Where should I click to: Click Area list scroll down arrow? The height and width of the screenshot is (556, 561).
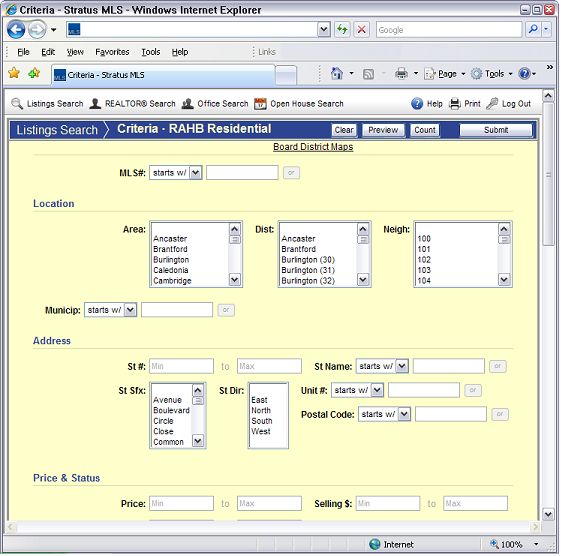[x=234, y=279]
